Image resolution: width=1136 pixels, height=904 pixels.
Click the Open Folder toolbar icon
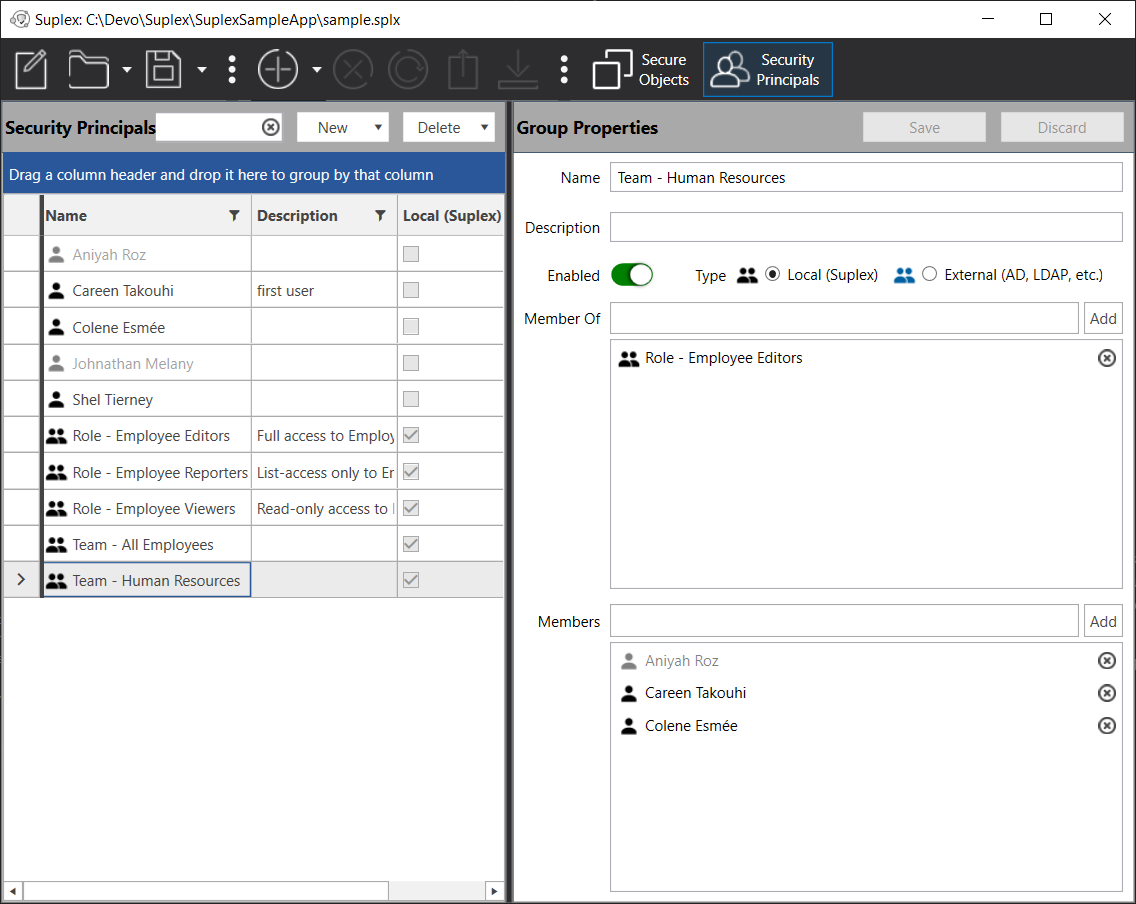88,70
